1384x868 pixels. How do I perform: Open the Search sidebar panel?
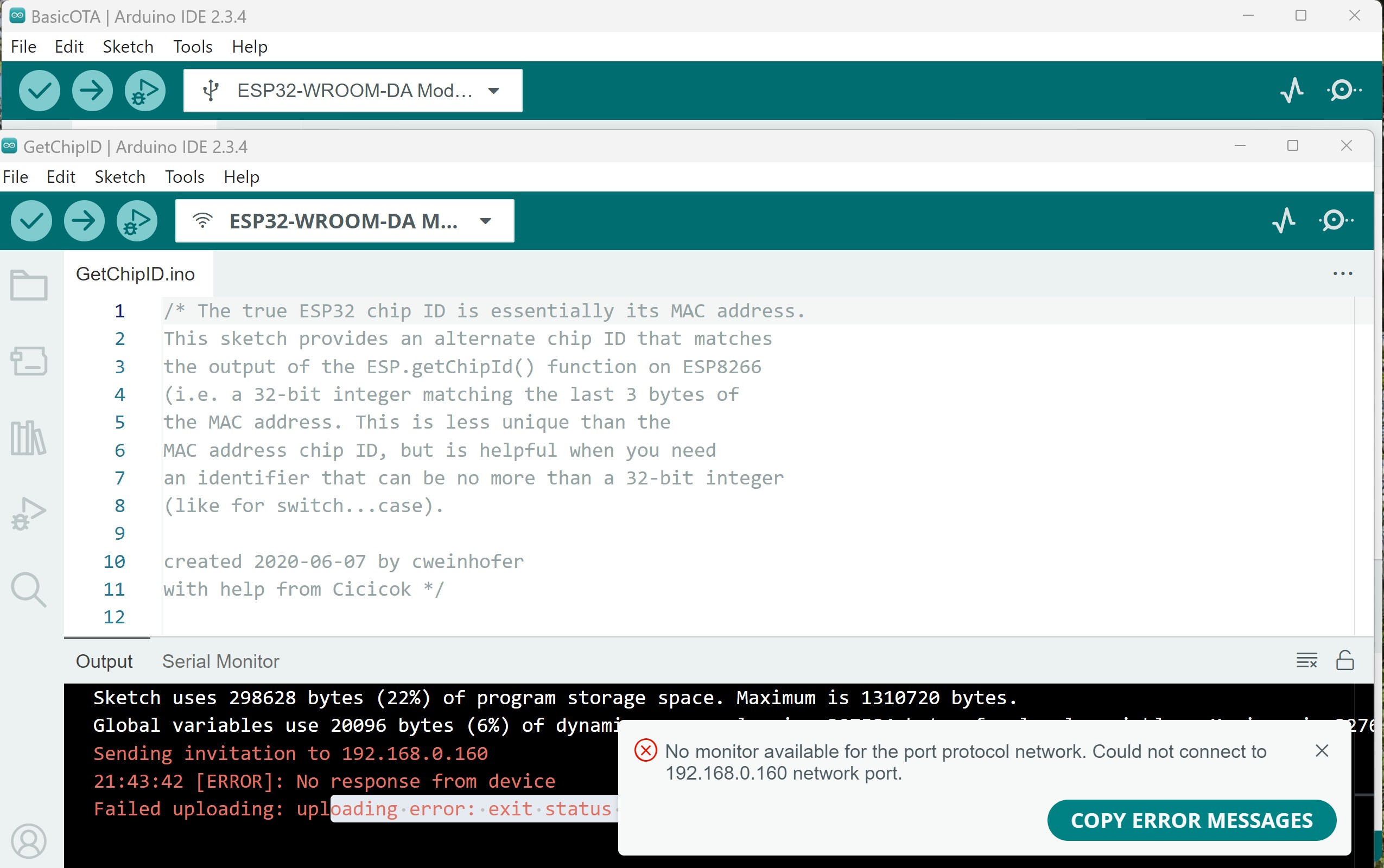pos(28,590)
